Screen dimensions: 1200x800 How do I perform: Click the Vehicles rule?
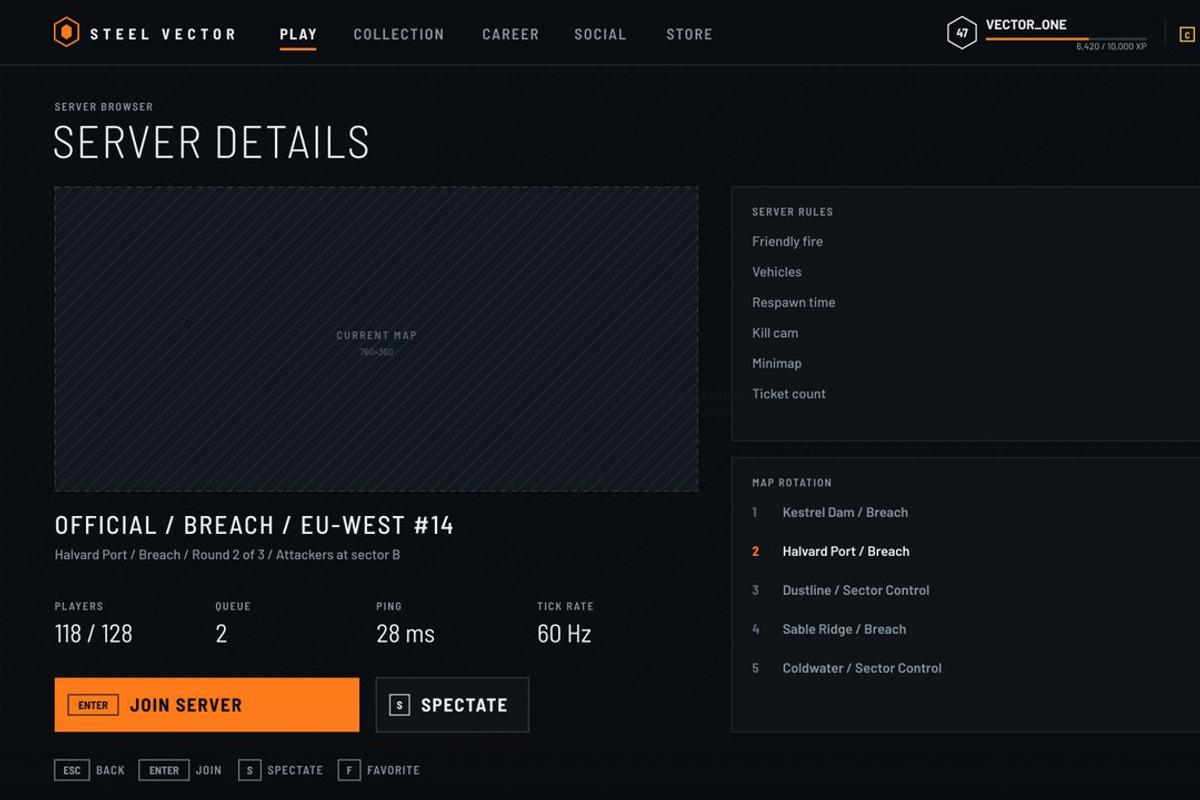(x=777, y=272)
